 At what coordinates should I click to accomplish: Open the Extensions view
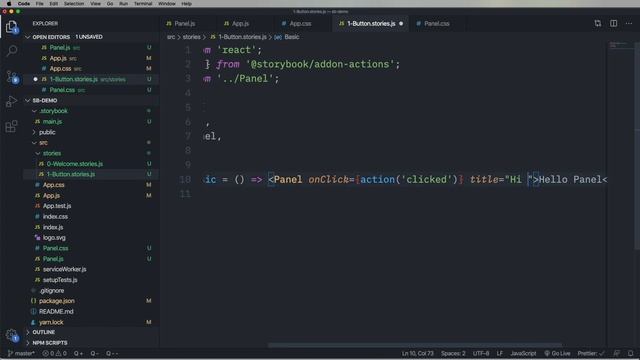tap(12, 126)
